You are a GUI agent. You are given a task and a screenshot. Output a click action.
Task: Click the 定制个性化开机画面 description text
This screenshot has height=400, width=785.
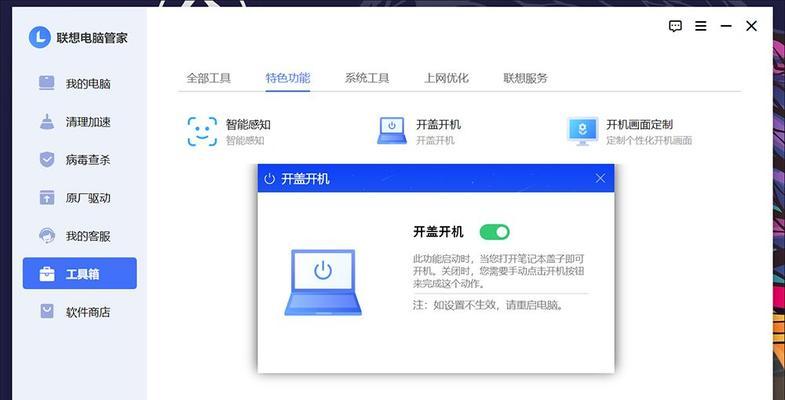pos(649,140)
